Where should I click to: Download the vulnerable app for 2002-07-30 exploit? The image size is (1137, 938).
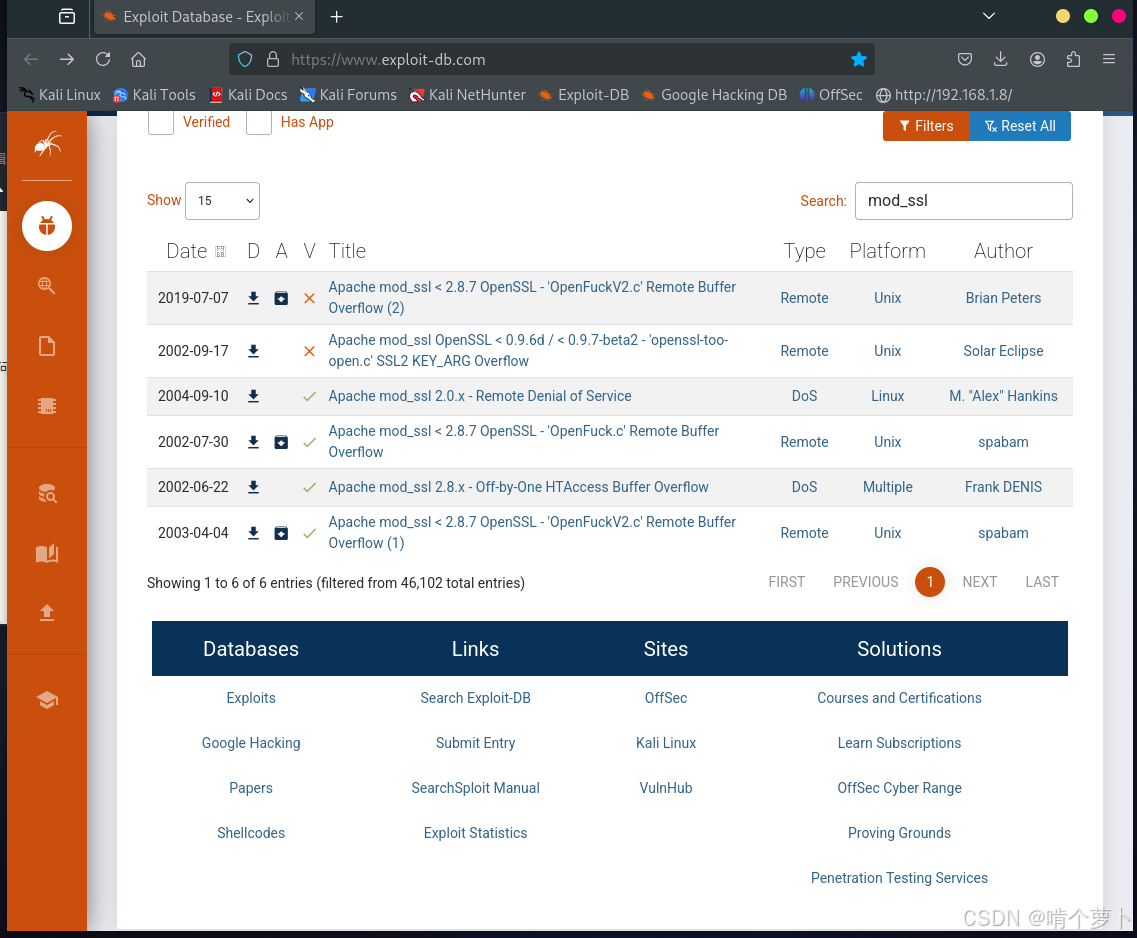click(x=281, y=442)
